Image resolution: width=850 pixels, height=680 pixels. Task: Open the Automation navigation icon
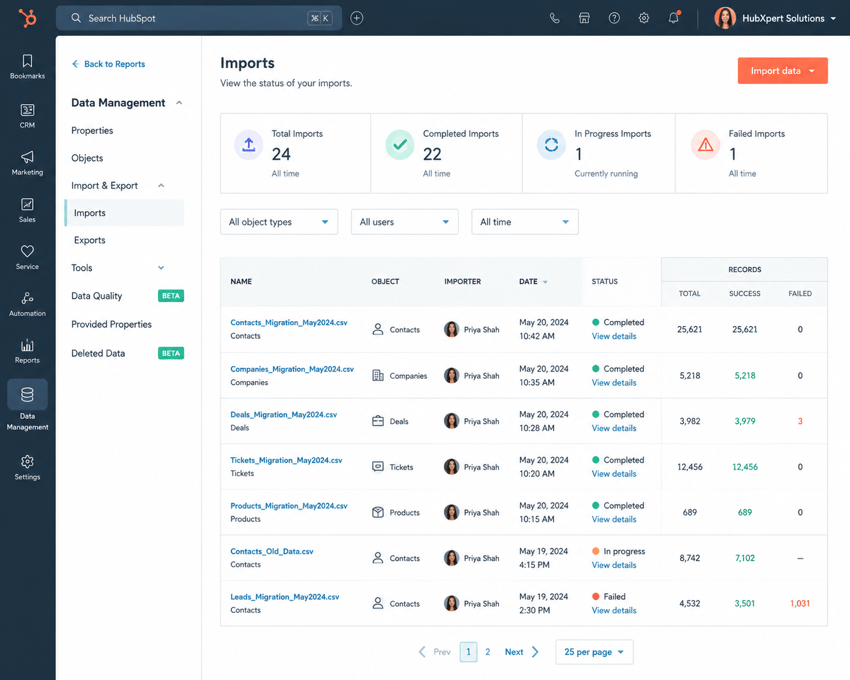pos(27,304)
